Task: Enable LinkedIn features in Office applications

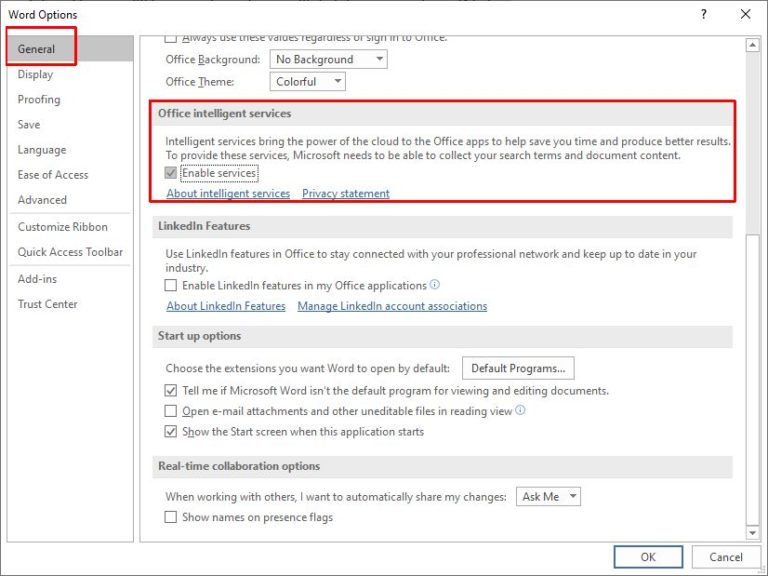Action: pos(170,285)
